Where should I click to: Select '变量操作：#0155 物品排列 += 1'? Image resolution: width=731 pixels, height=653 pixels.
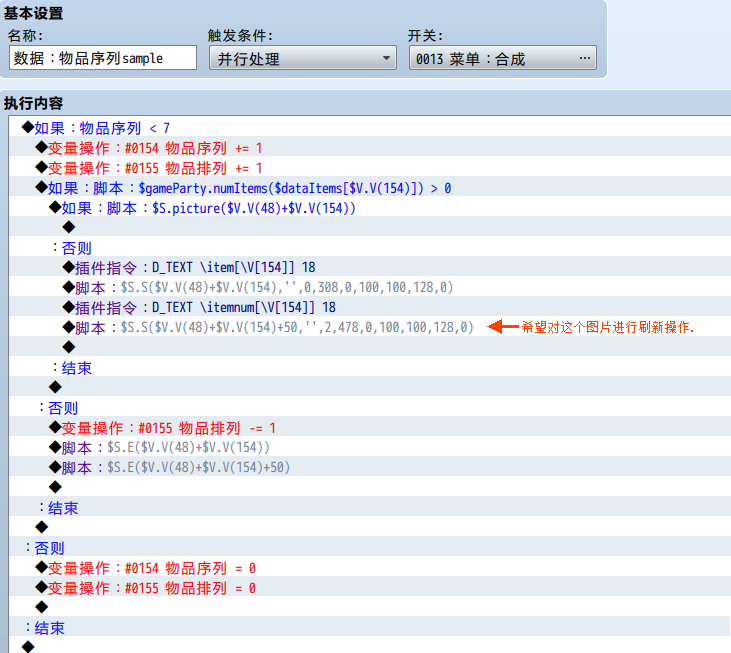click(x=149, y=168)
